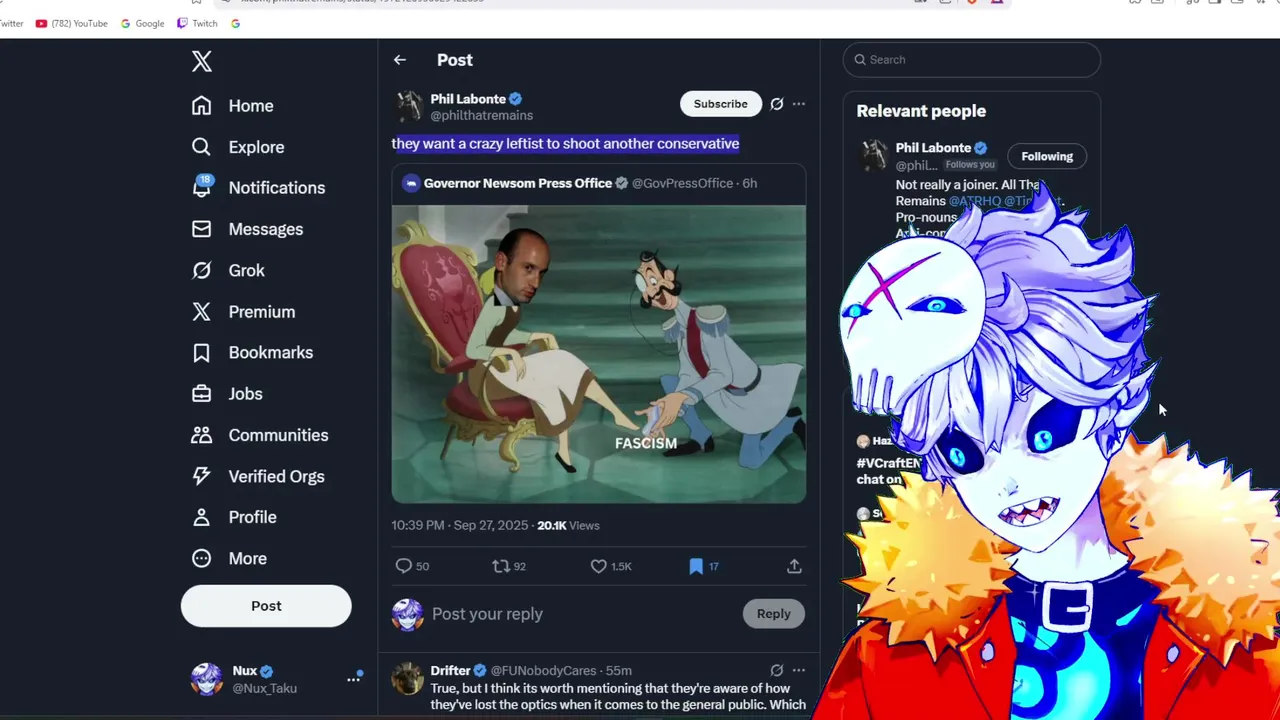Share post via upload icon
This screenshot has height=720, width=1280.
[x=794, y=566]
